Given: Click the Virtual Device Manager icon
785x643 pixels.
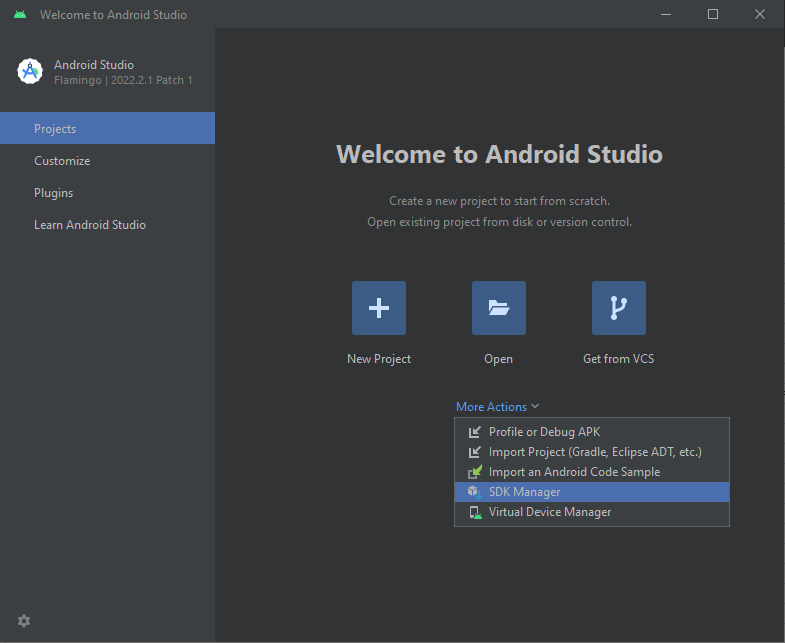Looking at the screenshot, I should tap(474, 512).
